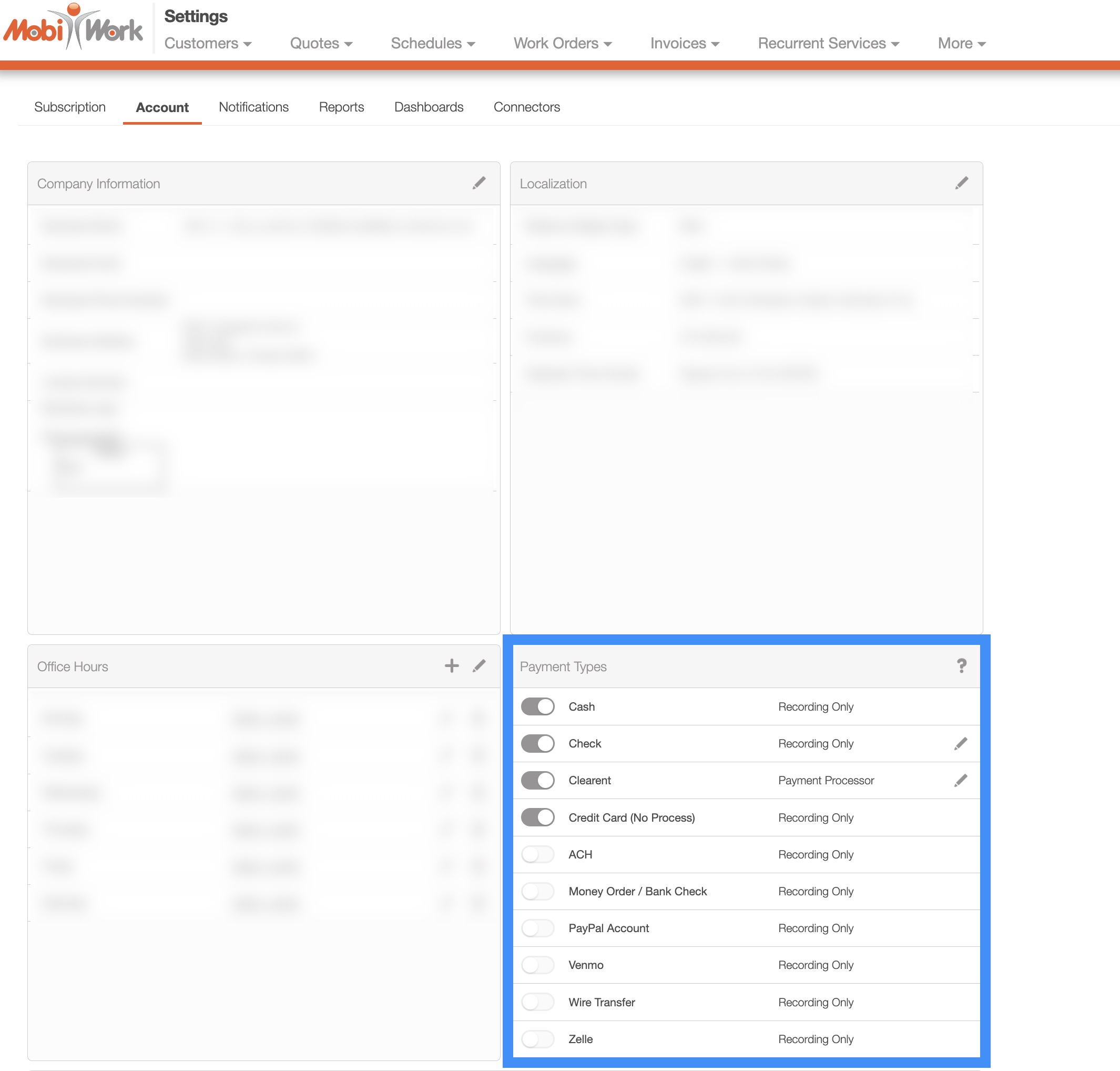Open the Work Orders dropdown
1120x1071 pixels.
(x=562, y=43)
